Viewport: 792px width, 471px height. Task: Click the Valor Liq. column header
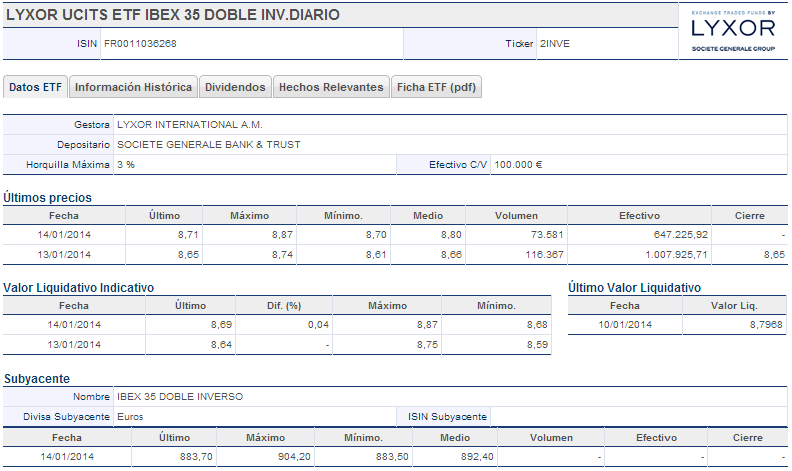tap(734, 305)
